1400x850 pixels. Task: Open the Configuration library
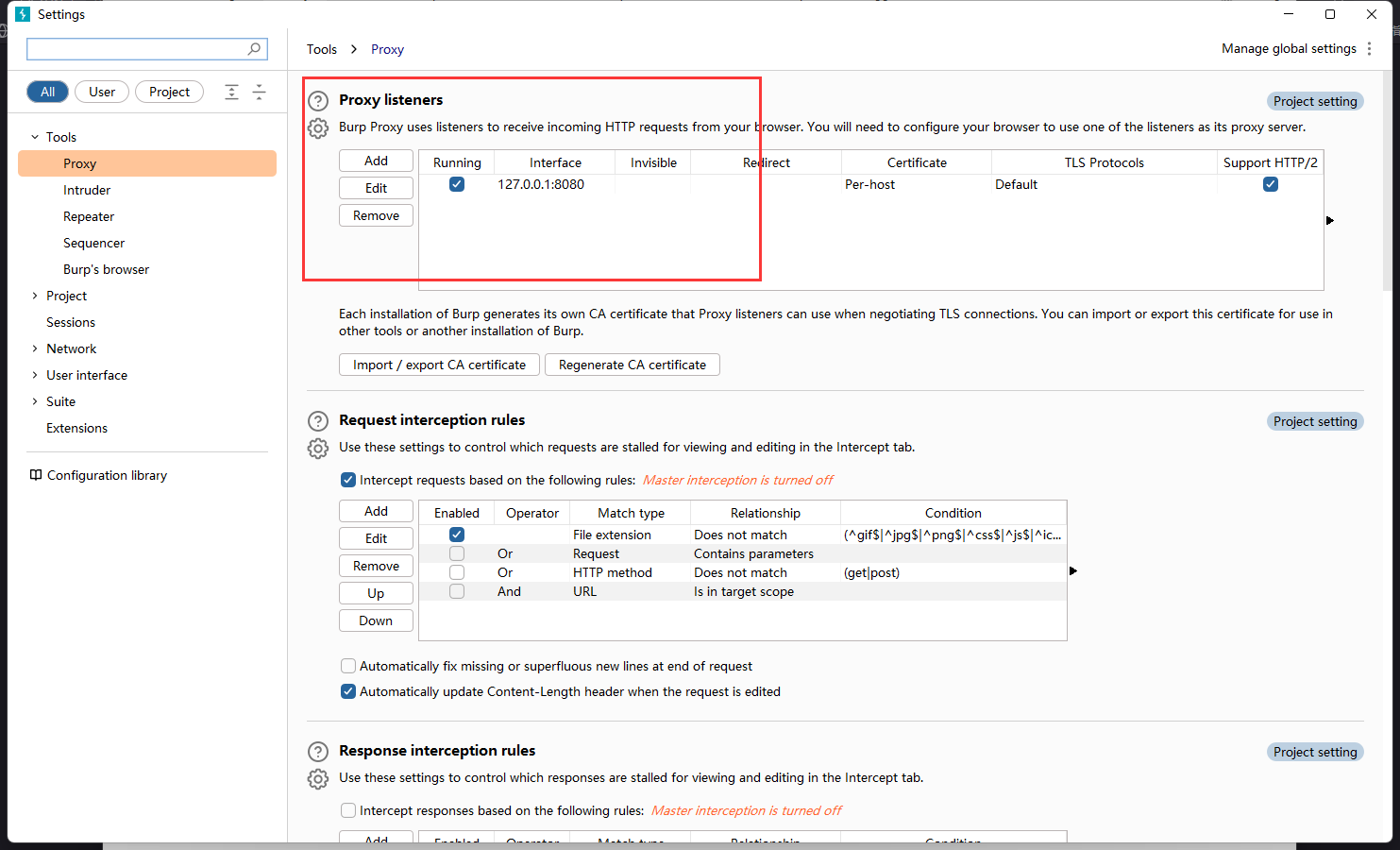pyautogui.click(x=107, y=475)
